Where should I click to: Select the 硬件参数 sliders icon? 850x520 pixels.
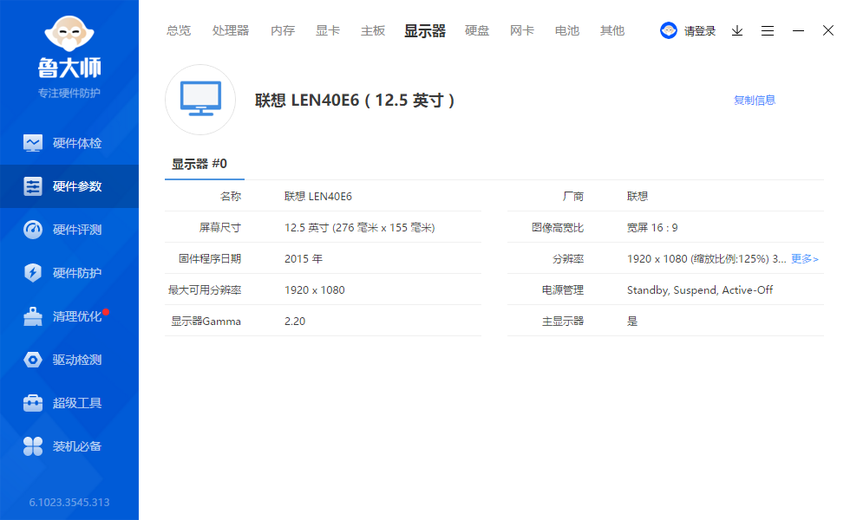pos(33,187)
